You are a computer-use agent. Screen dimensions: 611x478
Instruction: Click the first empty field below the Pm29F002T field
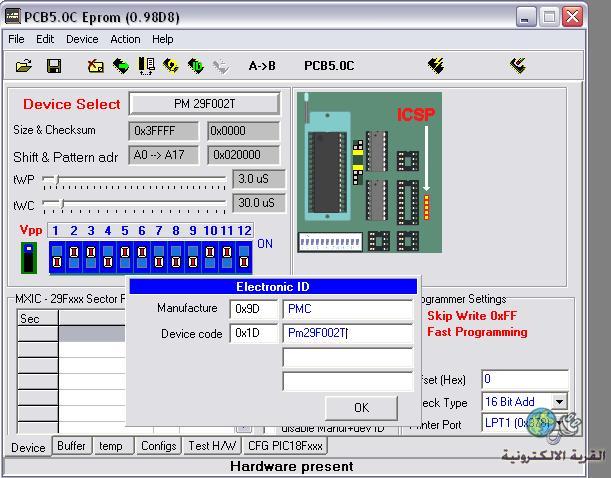[348, 358]
